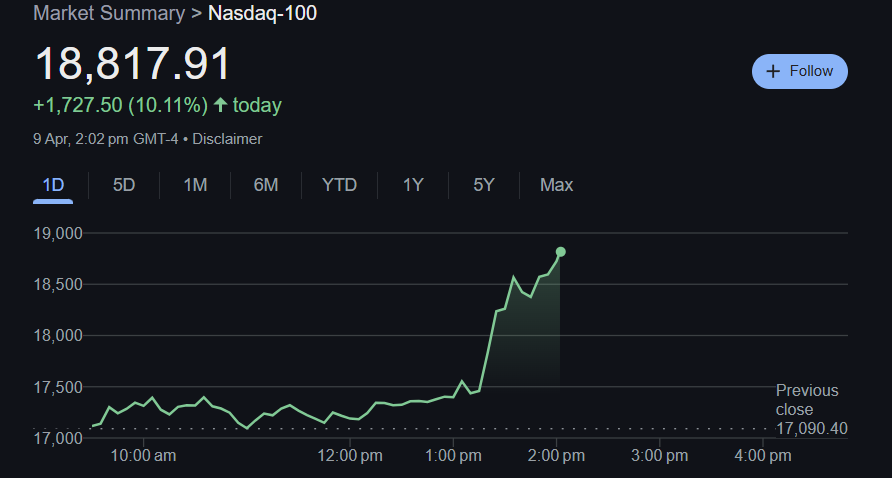The height and width of the screenshot is (478, 892).
Task: Click the plus icon in Follow button
Action: [773, 71]
